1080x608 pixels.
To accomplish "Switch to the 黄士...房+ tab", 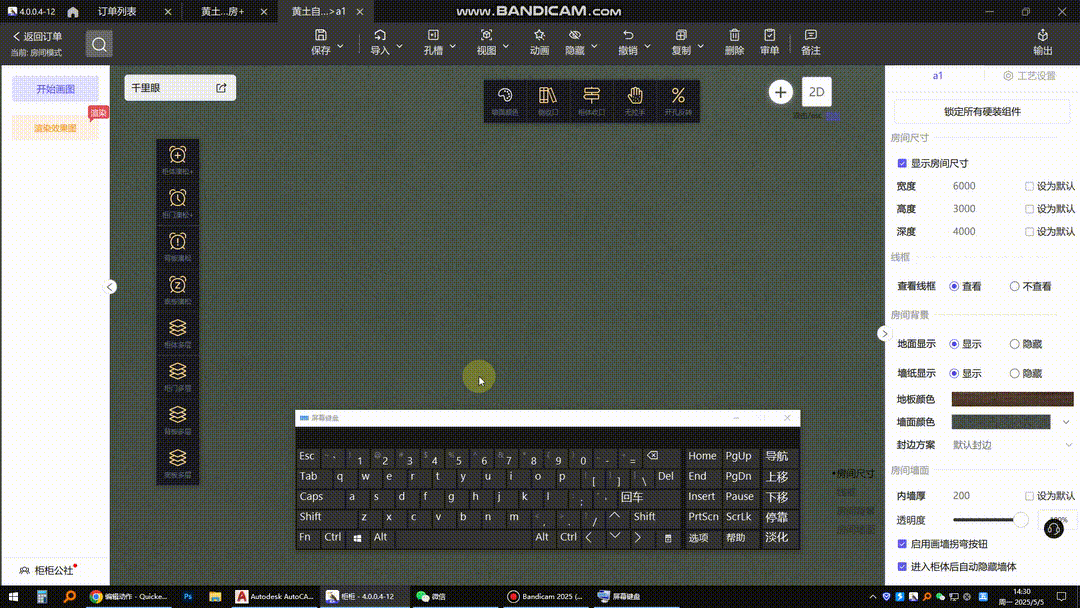I will (x=222, y=12).
